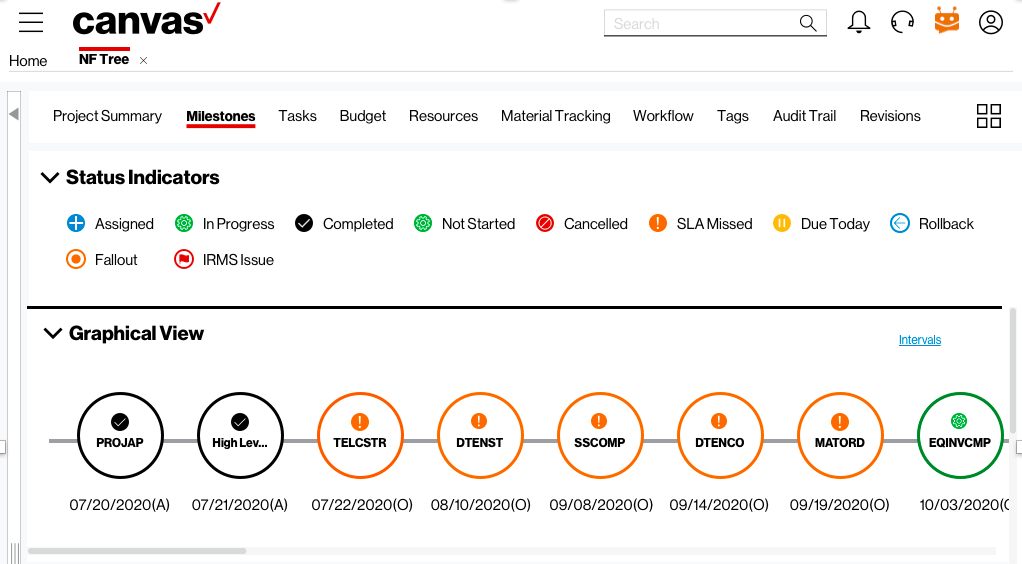Open the Project Summary tab
Viewport: 1022px width, 564px height.
click(x=107, y=116)
